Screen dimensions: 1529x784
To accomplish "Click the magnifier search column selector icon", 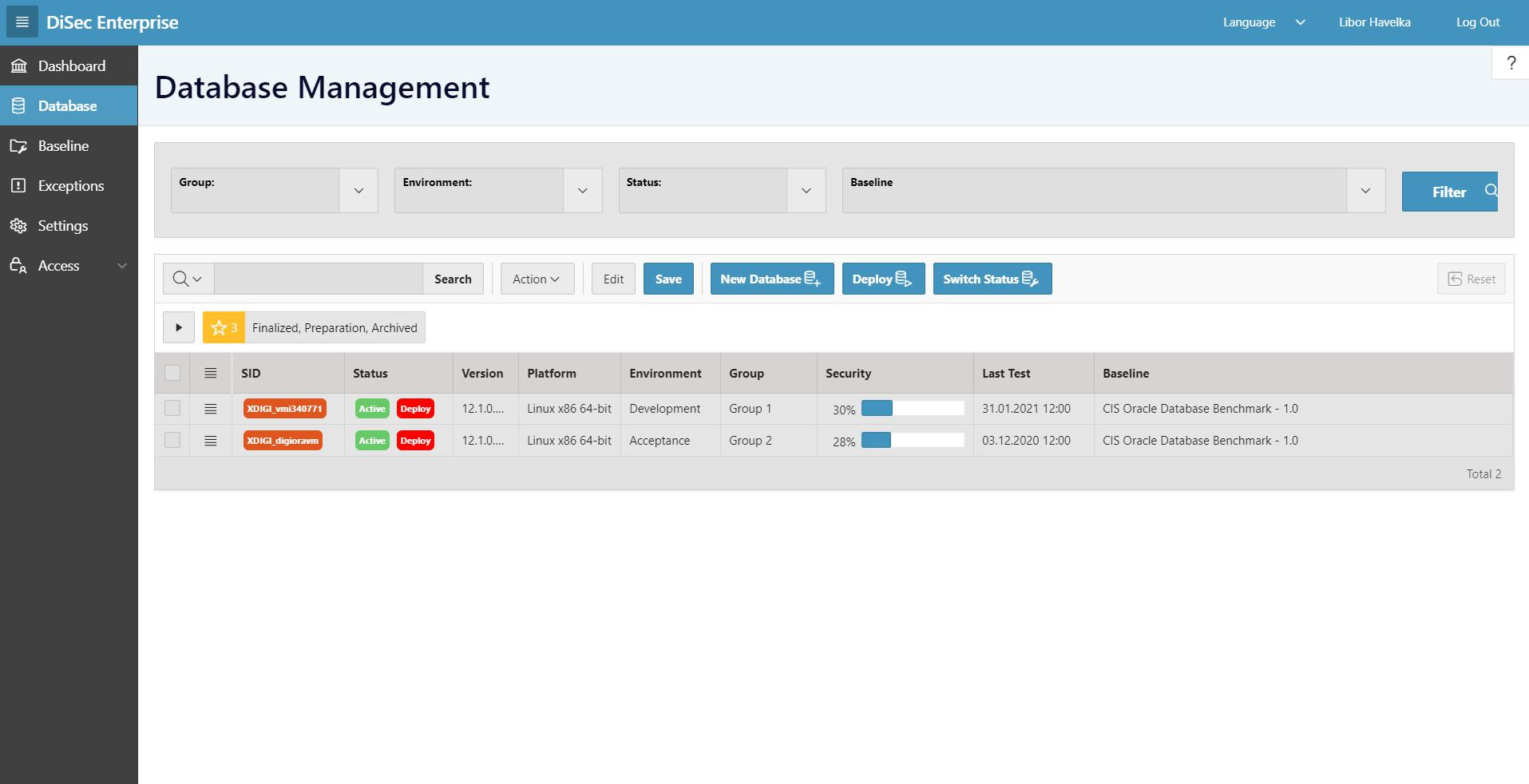I will 188,279.
